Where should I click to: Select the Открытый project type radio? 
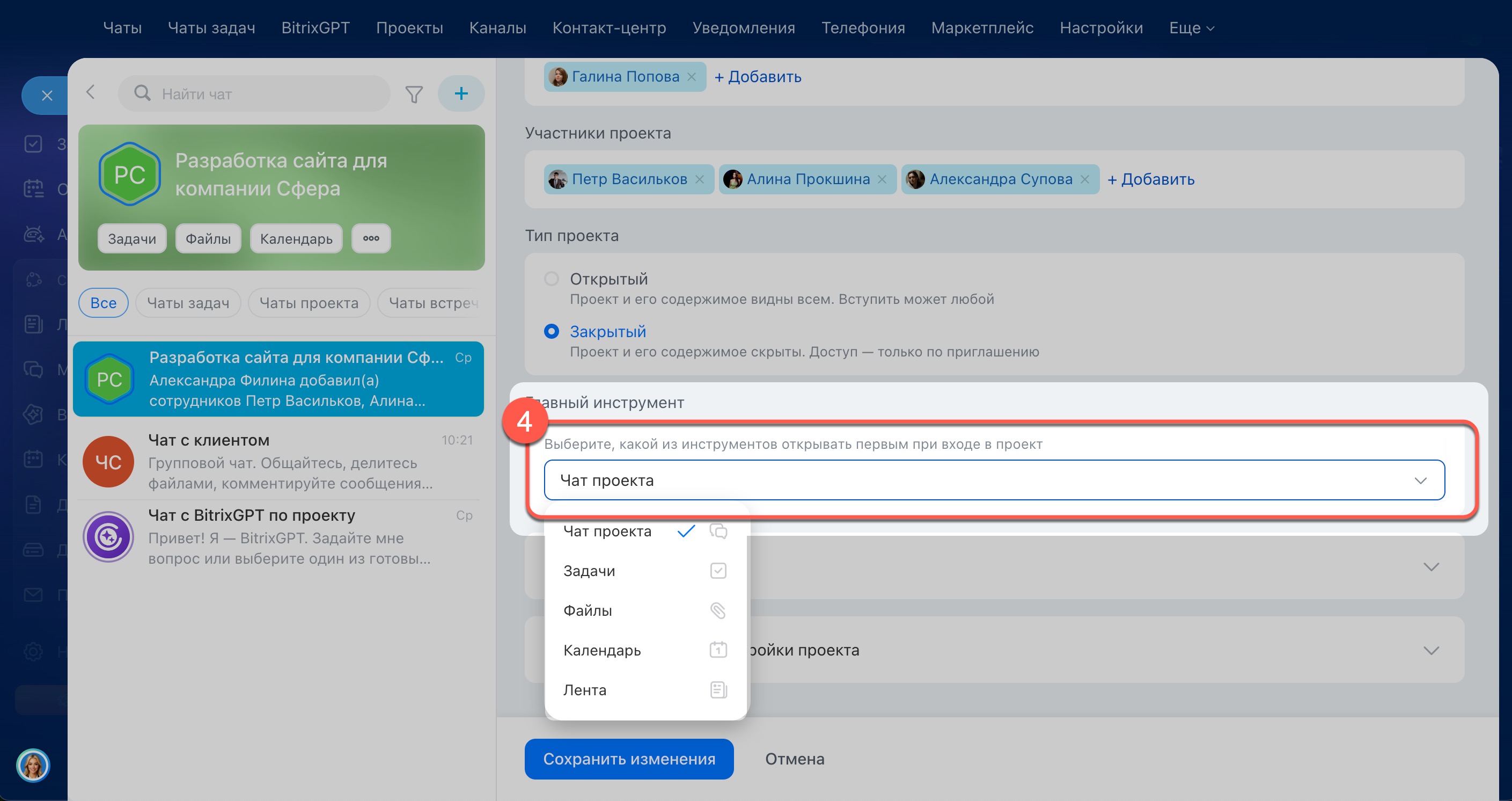point(551,279)
